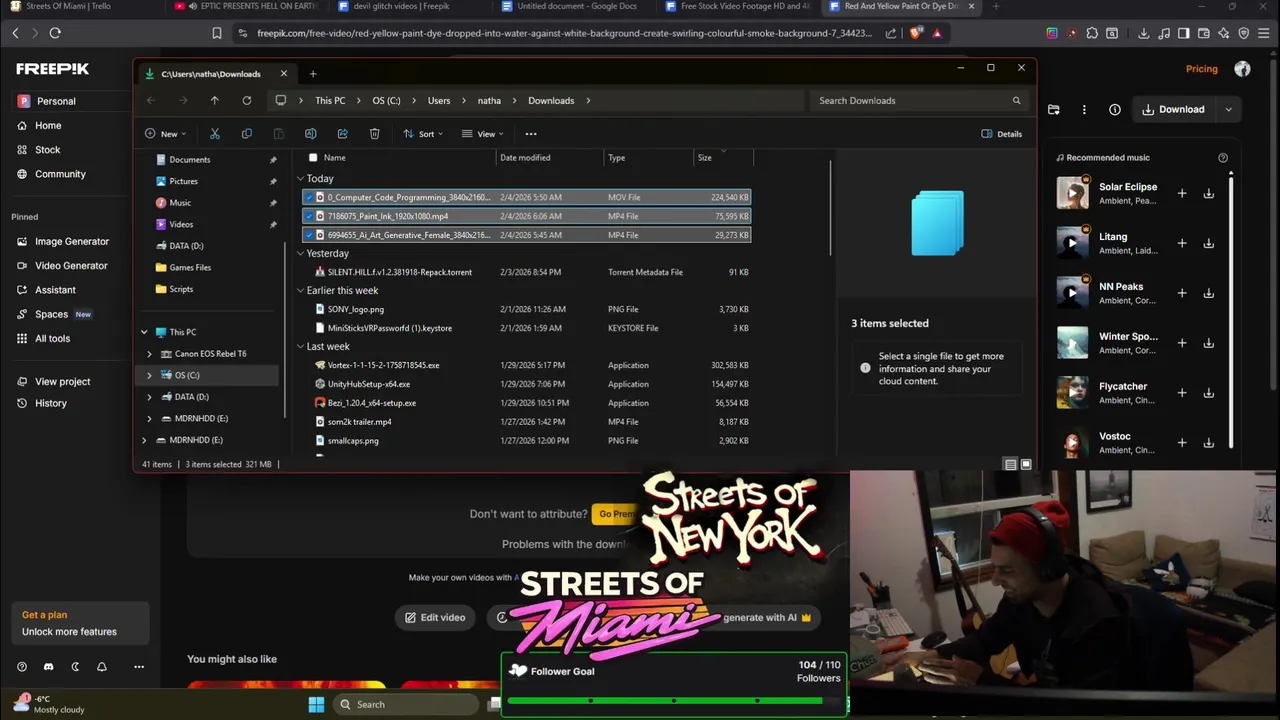Play the Solar Eclipse track thumbnail

[x=1072, y=193]
